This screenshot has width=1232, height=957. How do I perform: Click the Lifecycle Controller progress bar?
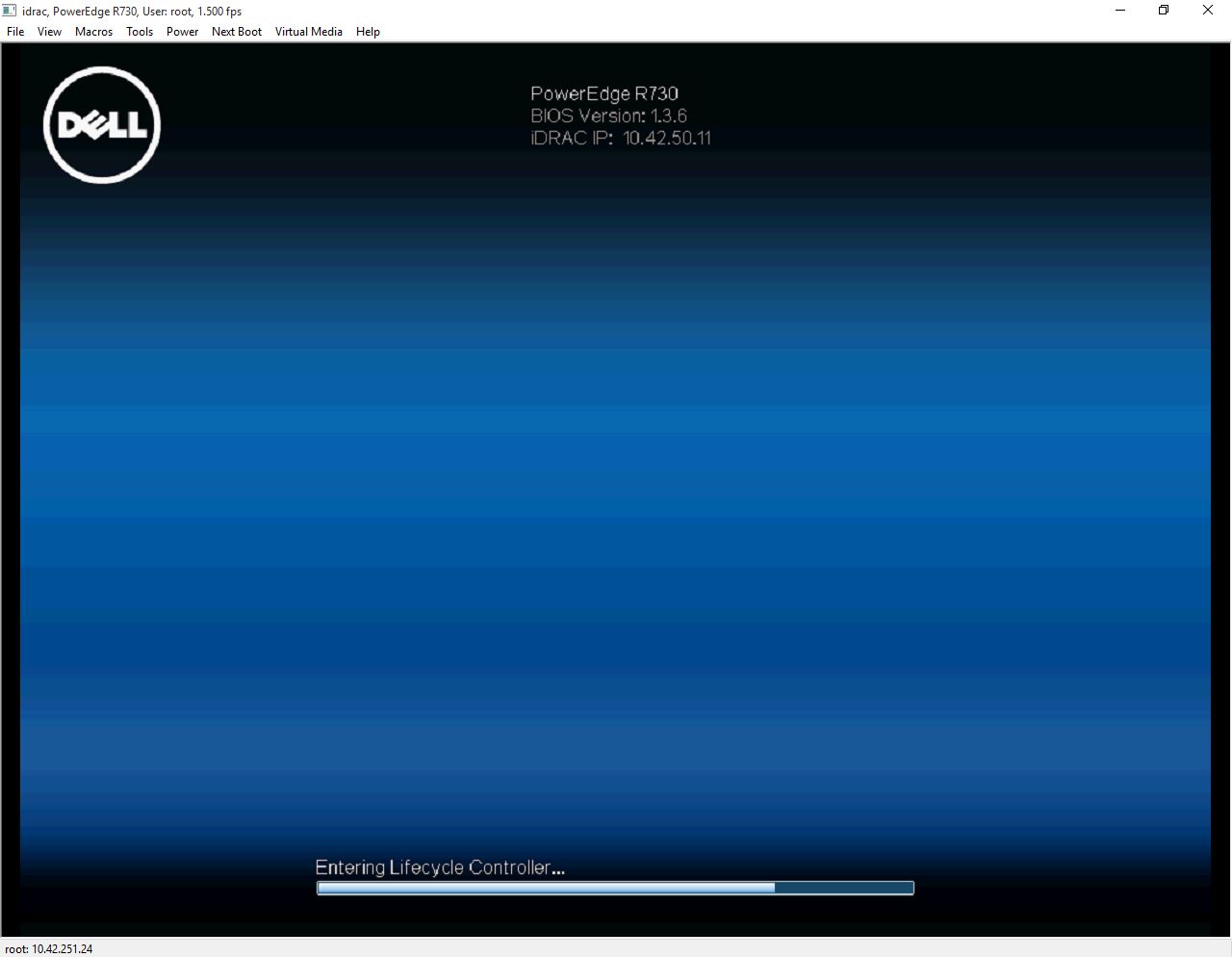(x=615, y=888)
